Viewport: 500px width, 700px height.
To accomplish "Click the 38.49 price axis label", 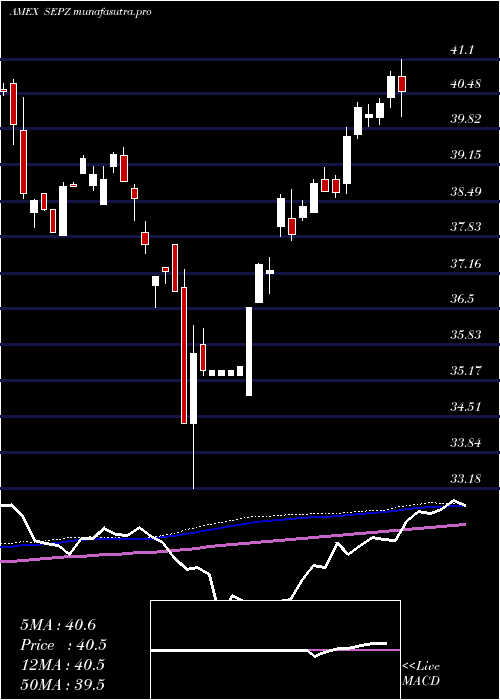I will pos(466,192).
